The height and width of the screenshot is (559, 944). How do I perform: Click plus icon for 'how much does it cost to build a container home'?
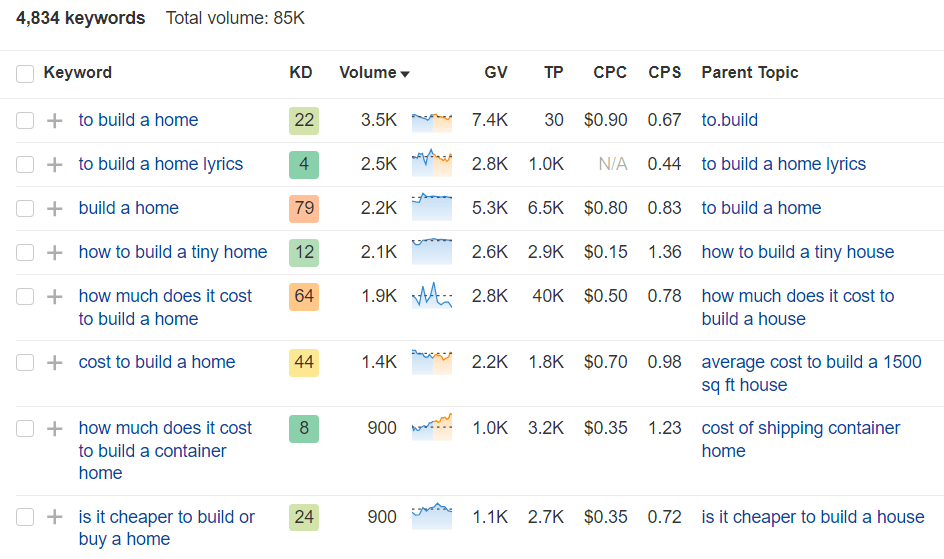coord(55,429)
